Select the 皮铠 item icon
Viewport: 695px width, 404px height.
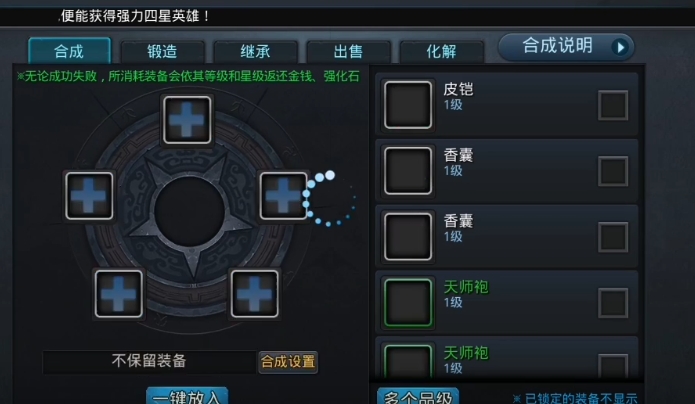click(x=408, y=105)
